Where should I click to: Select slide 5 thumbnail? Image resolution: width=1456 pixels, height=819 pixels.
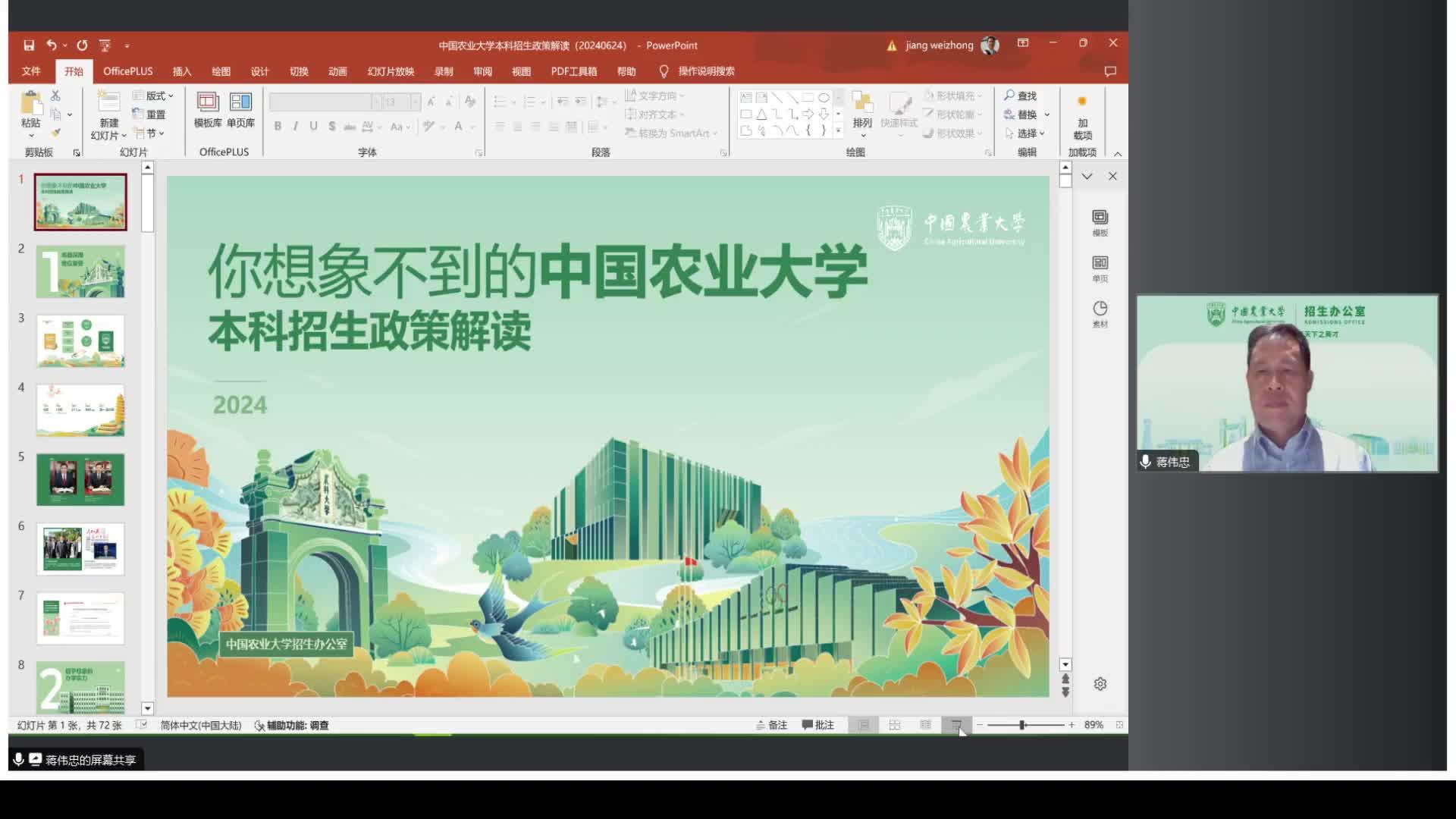pyautogui.click(x=80, y=480)
